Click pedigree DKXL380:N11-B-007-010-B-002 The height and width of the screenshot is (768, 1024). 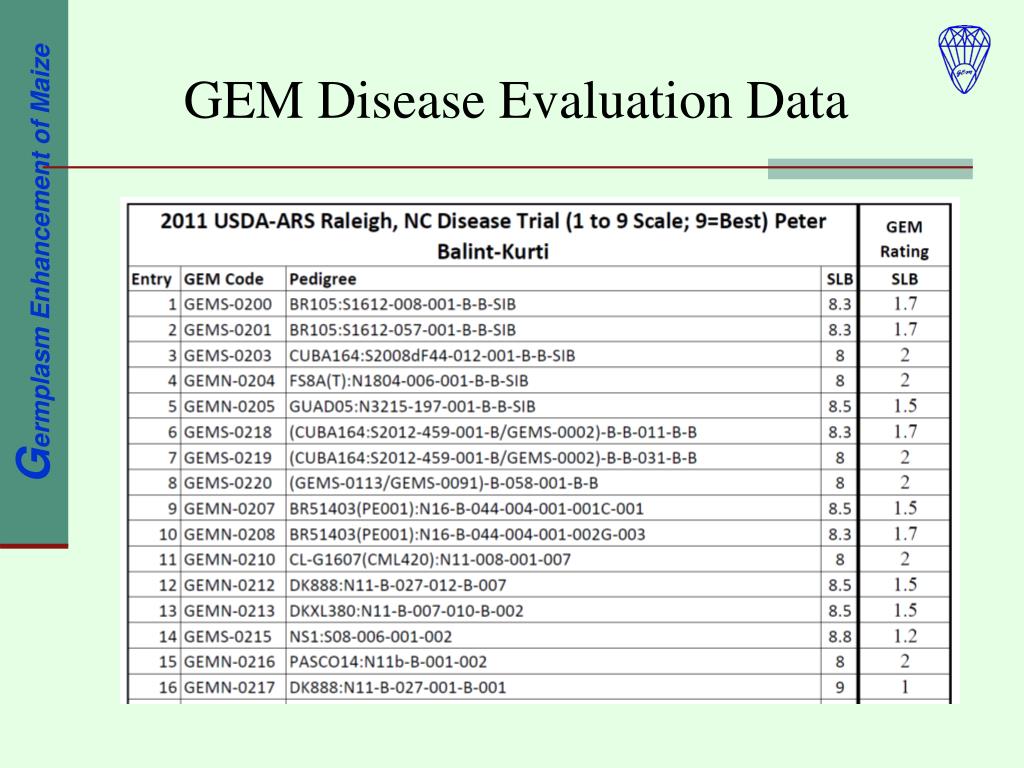(x=406, y=611)
